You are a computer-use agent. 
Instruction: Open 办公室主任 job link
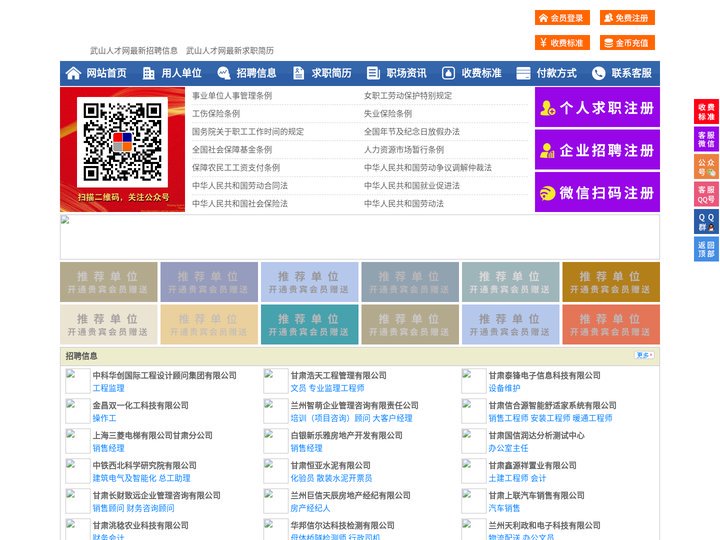click(x=508, y=448)
